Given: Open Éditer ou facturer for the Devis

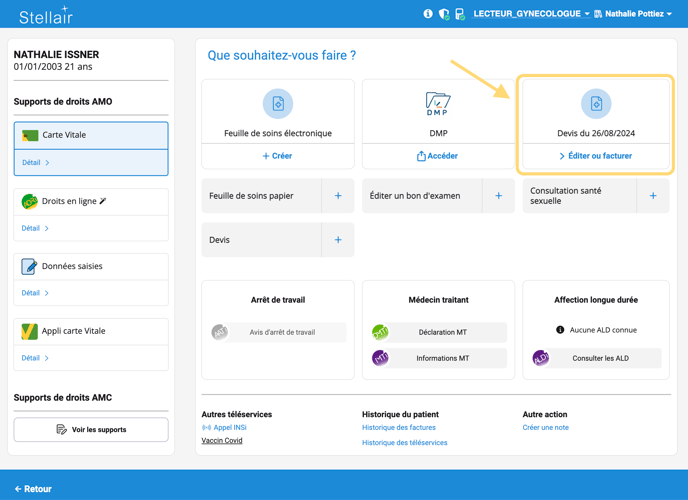Looking at the screenshot, I should click(595, 156).
